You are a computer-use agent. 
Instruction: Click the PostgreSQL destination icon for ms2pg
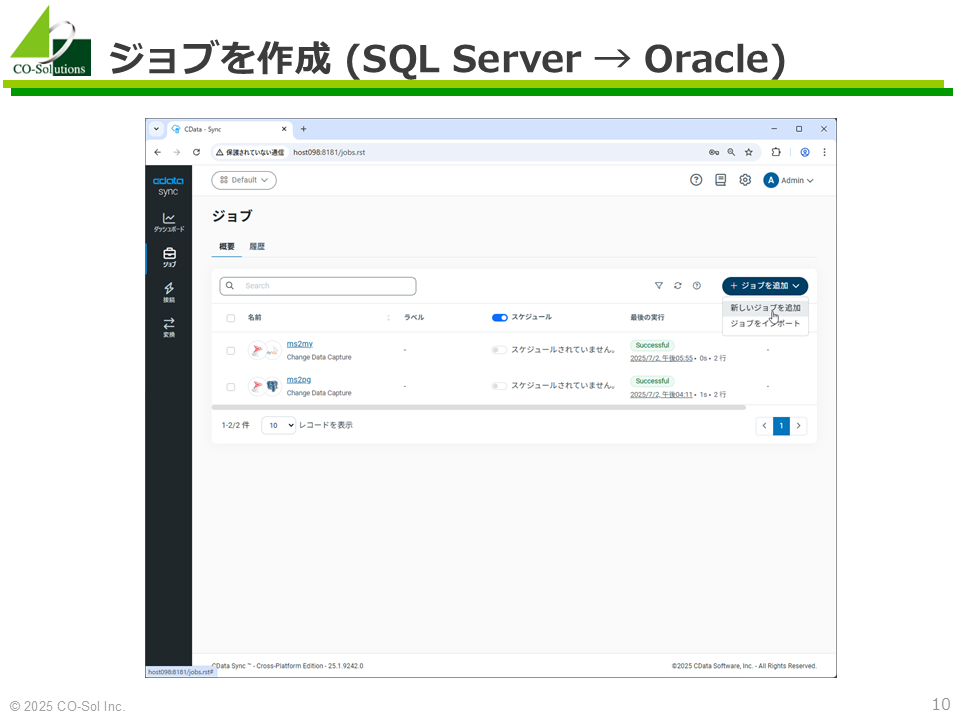[x=272, y=386]
